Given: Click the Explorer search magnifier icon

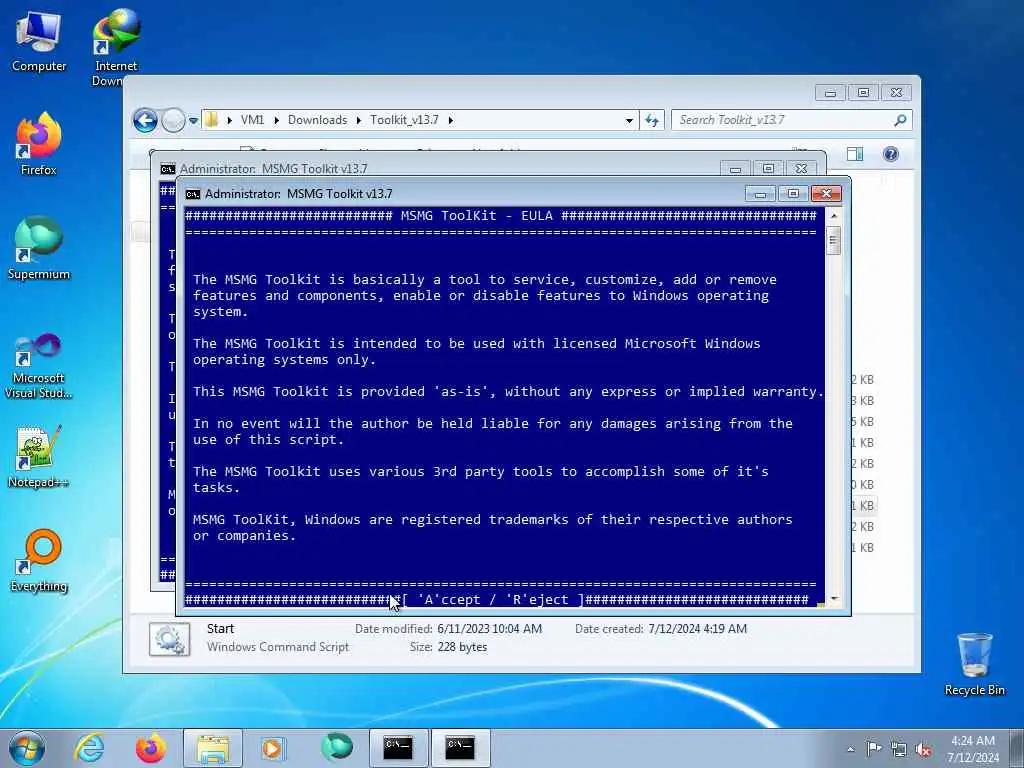Looking at the screenshot, I should 901,120.
